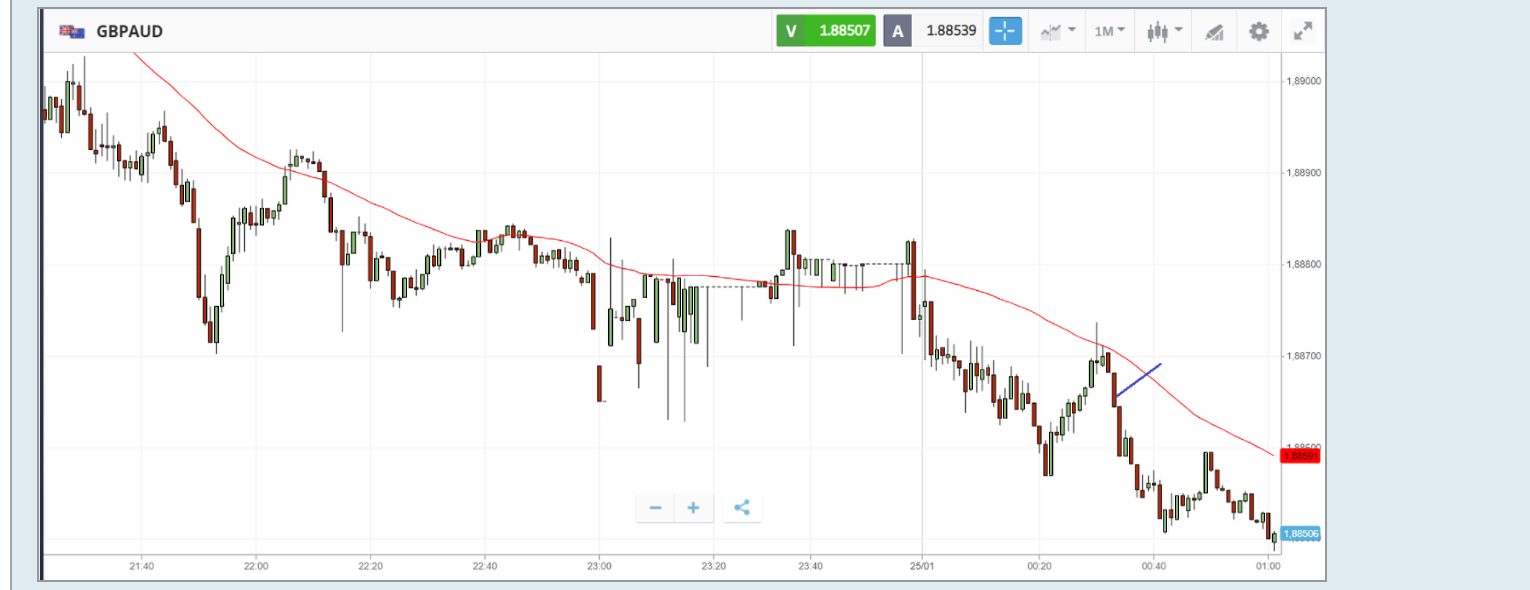
Task: Zoom out with the minus button
Action: pos(655,508)
